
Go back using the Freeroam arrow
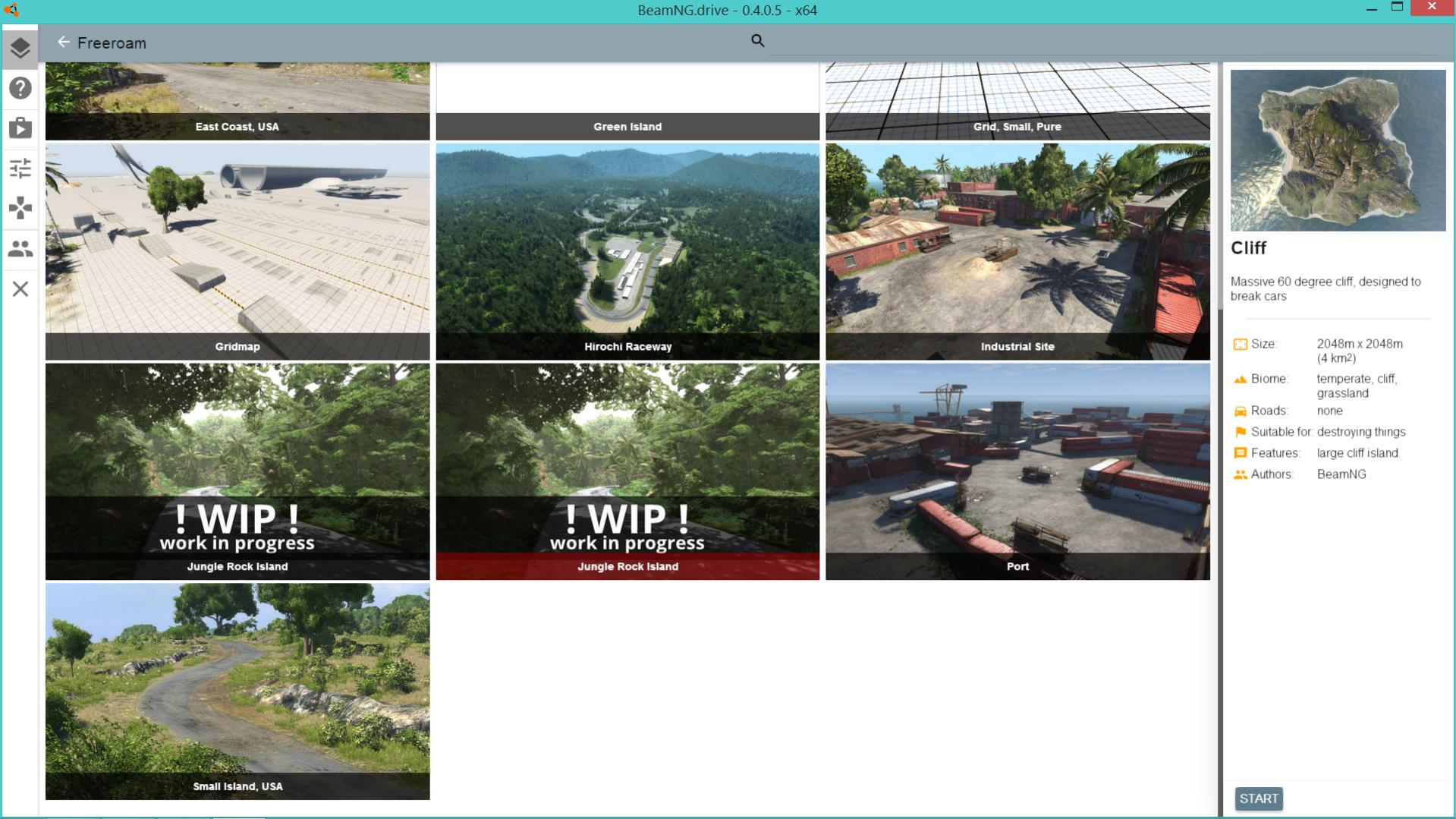pos(64,43)
